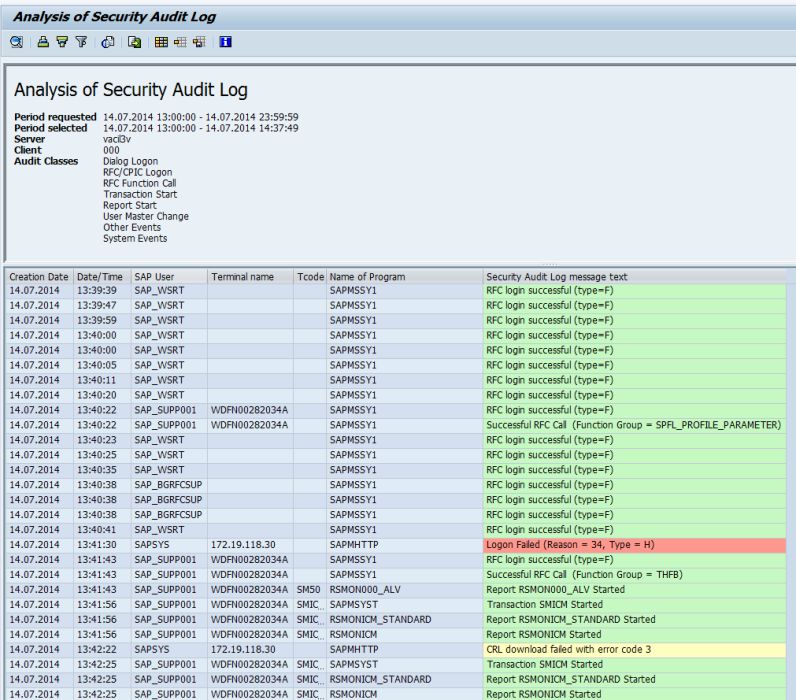Sort the list in descending order
This screenshot has height=700, width=796.
tap(62, 42)
